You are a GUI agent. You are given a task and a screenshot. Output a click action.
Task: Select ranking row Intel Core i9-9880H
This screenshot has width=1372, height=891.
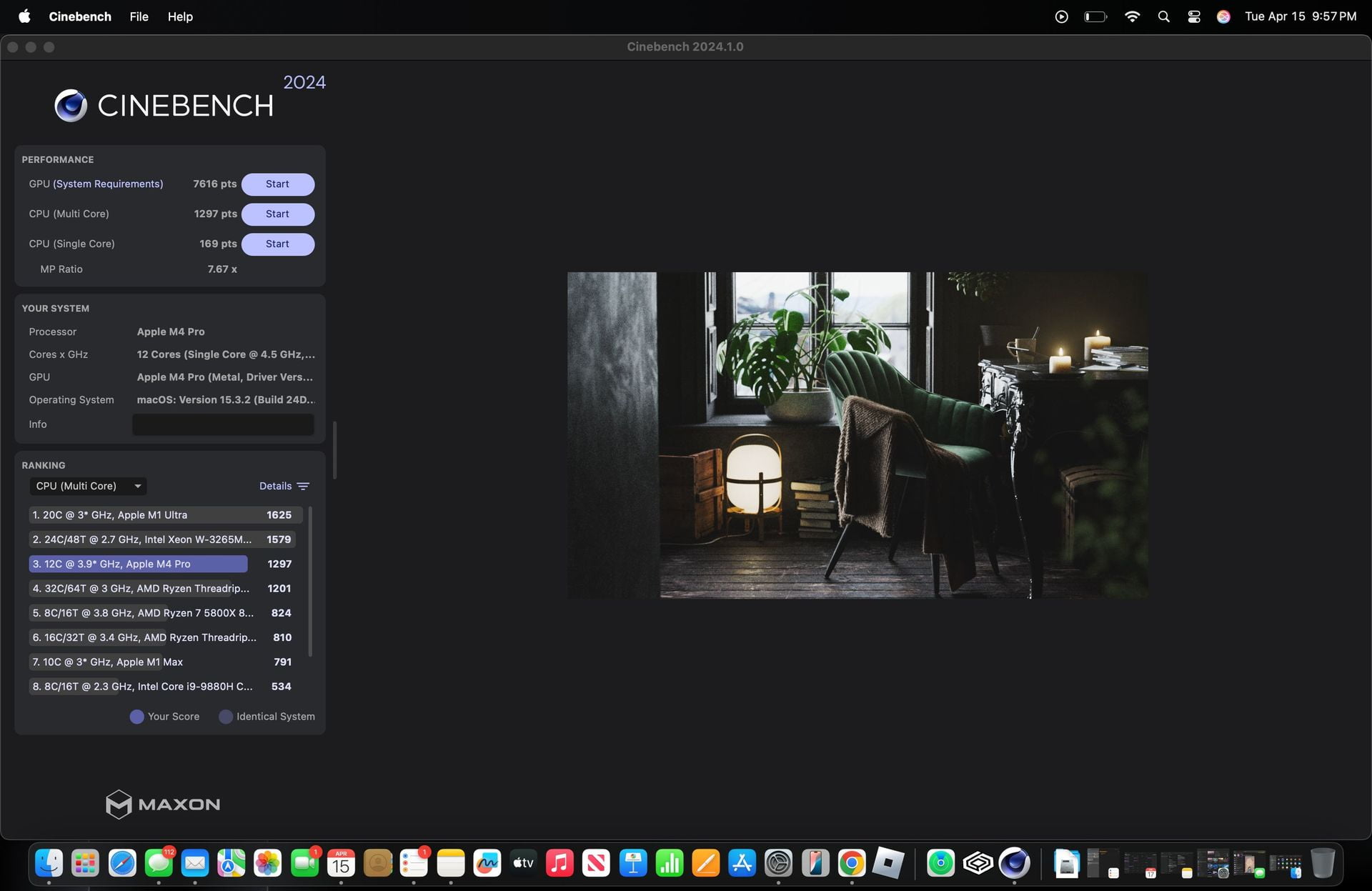pos(161,687)
